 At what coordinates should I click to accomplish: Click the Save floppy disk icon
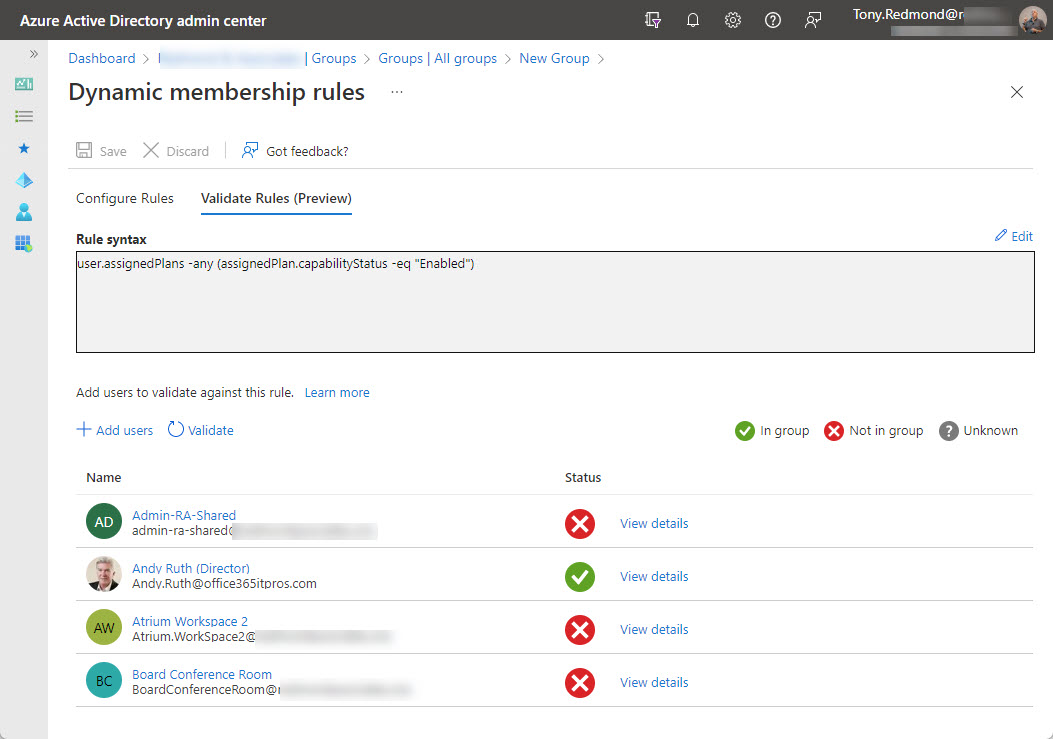pyautogui.click(x=84, y=150)
